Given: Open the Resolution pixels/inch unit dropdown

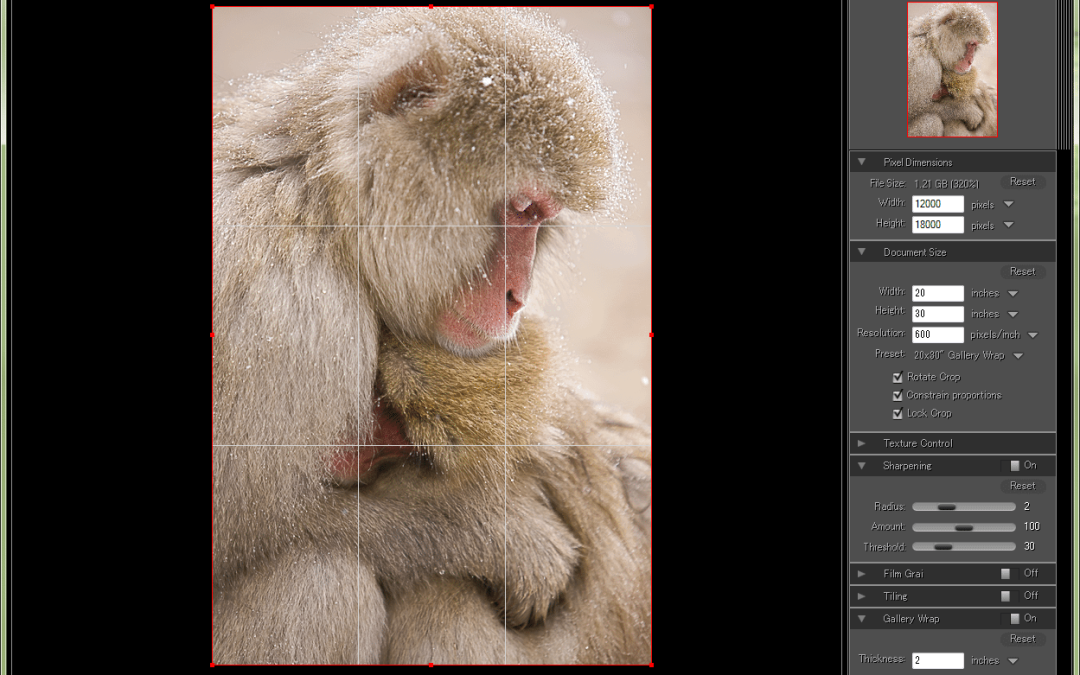Looking at the screenshot, I should pos(1033,335).
